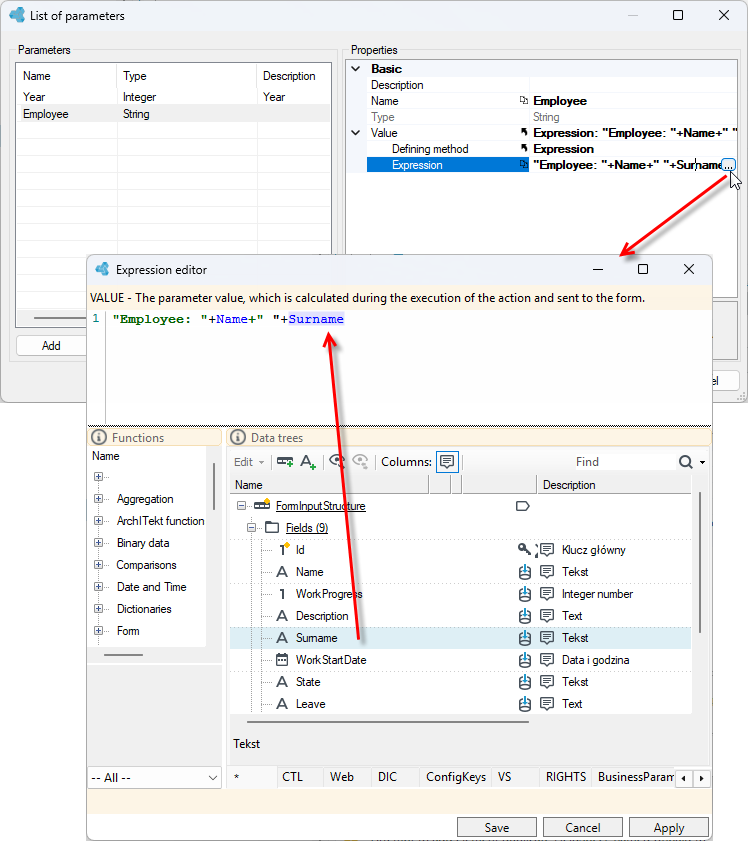Click the Cancel button in Expression editor
The image size is (748, 857).
pyautogui.click(x=582, y=827)
